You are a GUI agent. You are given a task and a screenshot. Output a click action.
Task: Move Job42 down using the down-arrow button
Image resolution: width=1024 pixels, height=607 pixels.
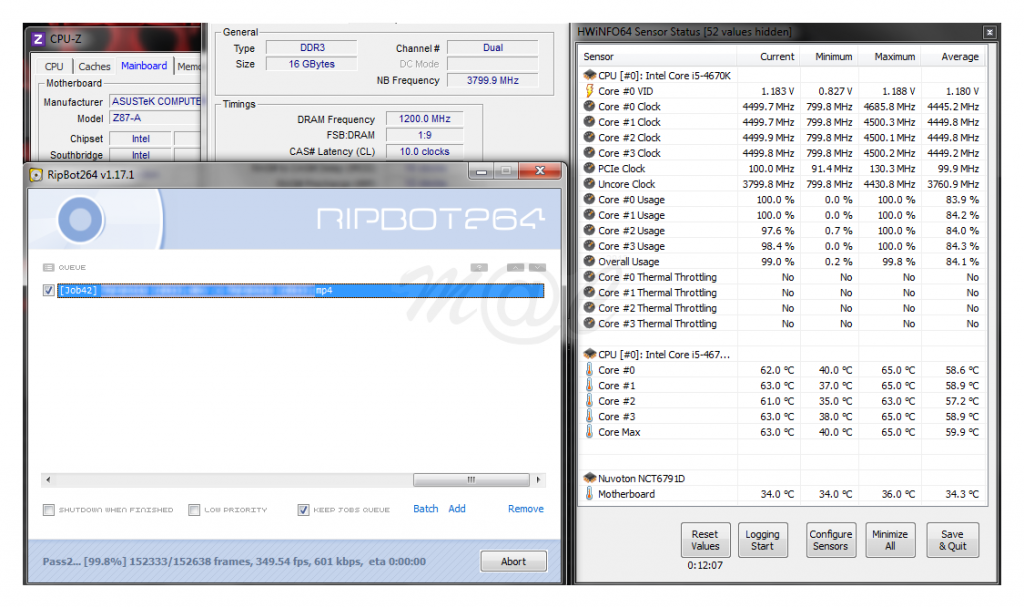(x=537, y=268)
